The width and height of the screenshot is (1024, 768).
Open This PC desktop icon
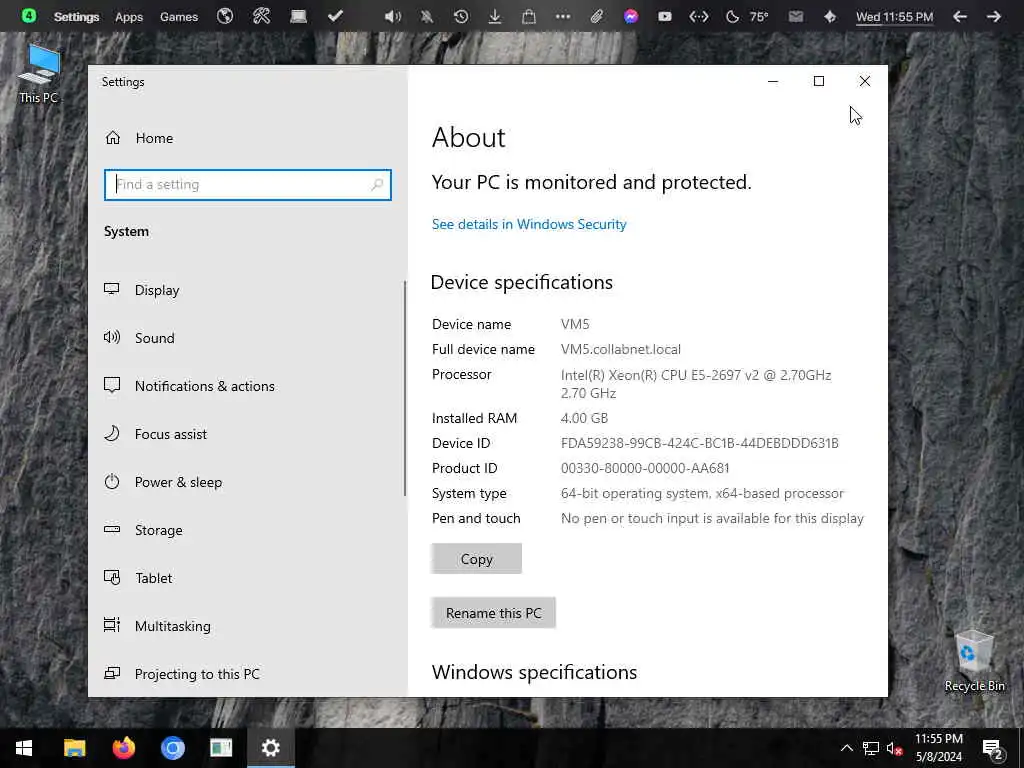tap(39, 74)
